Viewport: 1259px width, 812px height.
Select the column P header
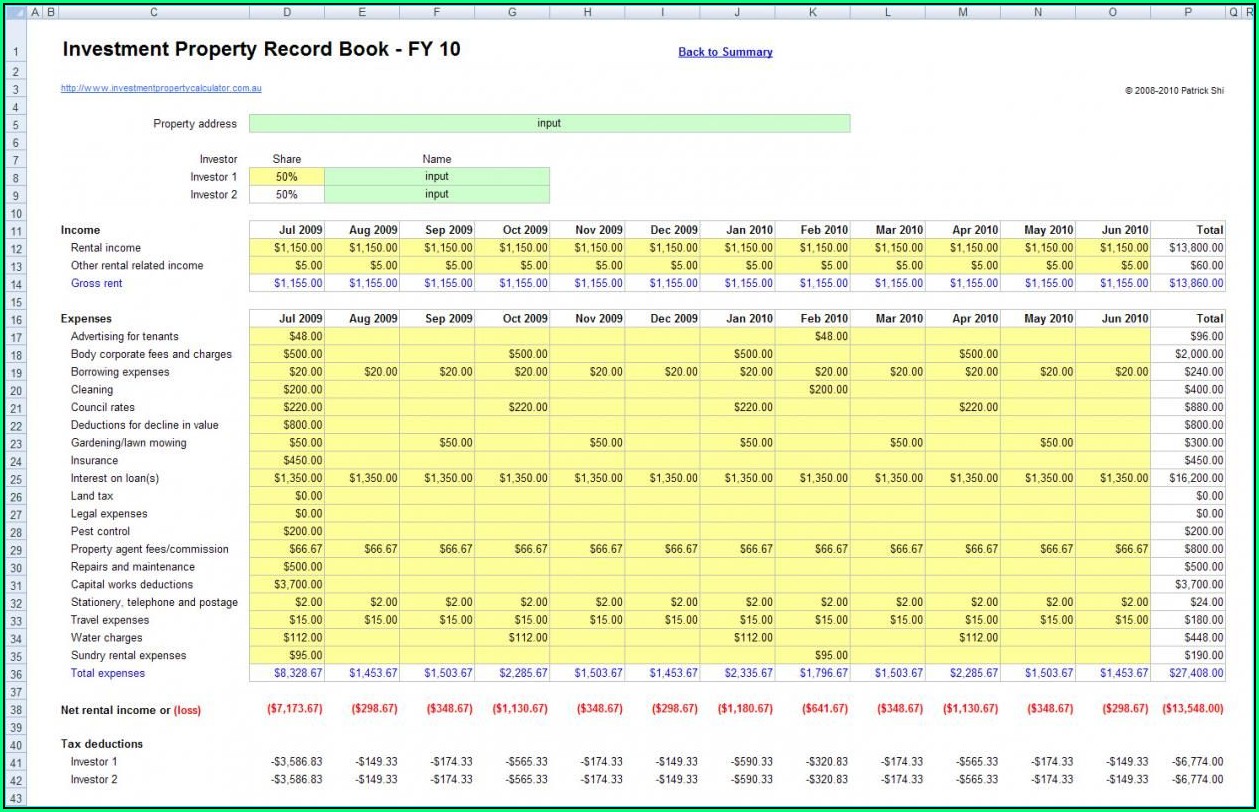1187,12
